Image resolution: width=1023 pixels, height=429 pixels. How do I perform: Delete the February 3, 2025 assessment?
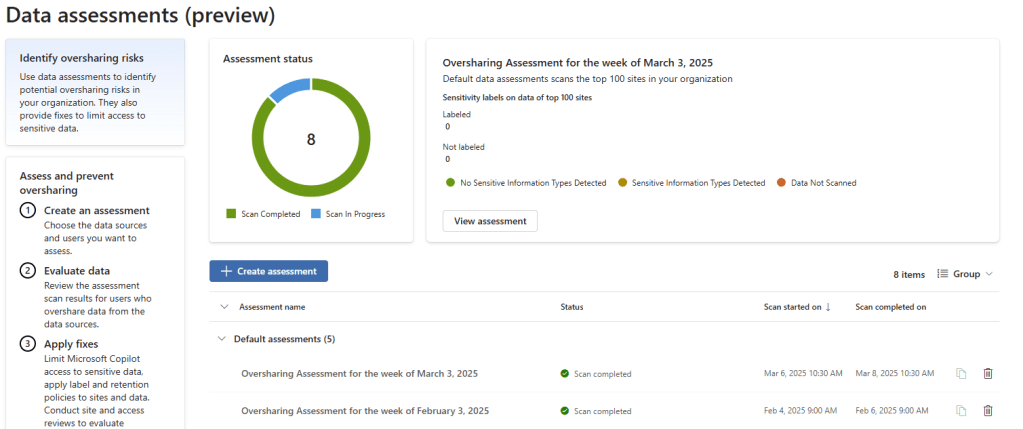tap(988, 410)
